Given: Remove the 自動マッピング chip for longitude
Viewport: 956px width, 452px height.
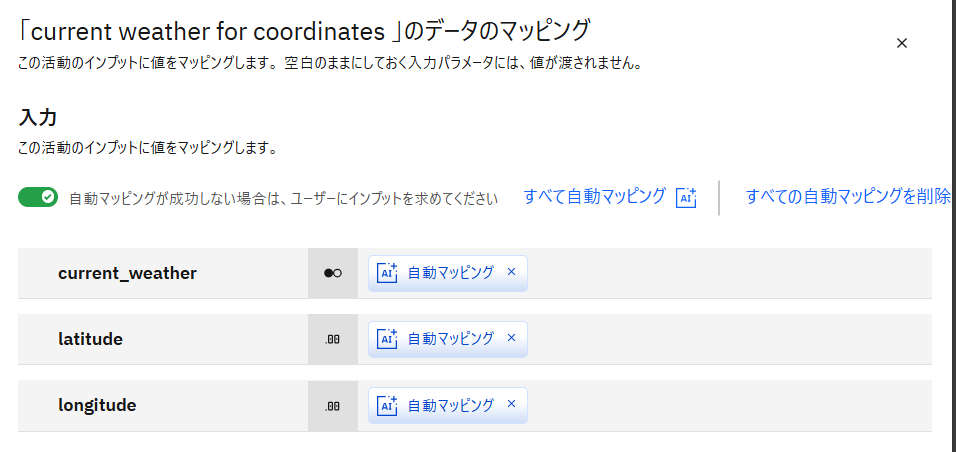Looking at the screenshot, I should click(511, 405).
